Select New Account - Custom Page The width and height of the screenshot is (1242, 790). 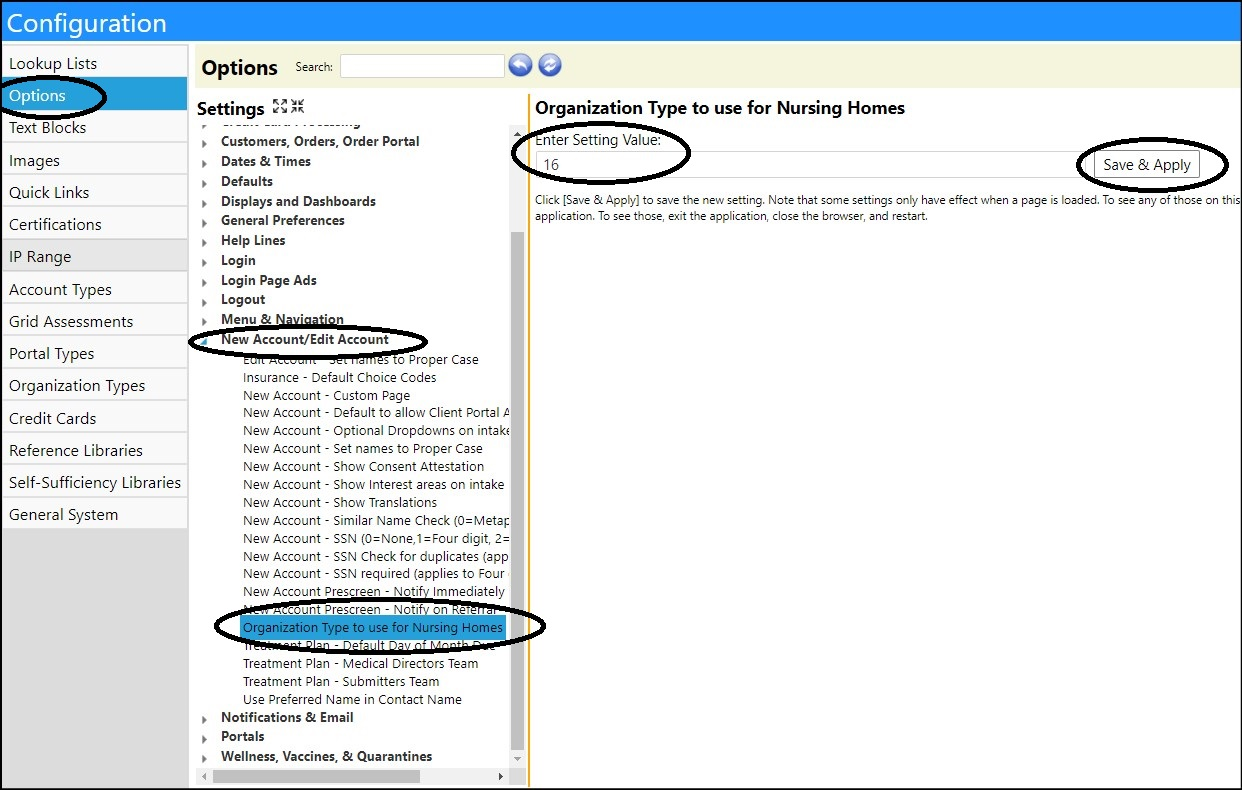[326, 395]
